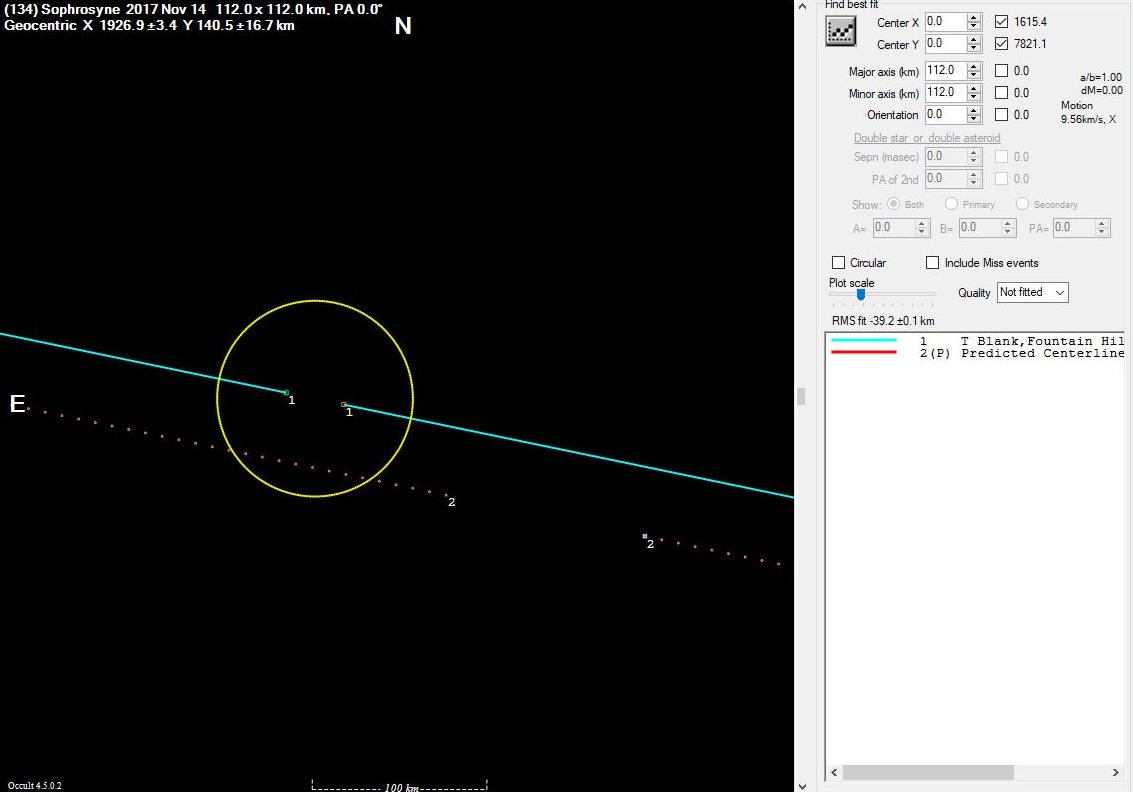Click the Find best fit graph icon

click(840, 31)
